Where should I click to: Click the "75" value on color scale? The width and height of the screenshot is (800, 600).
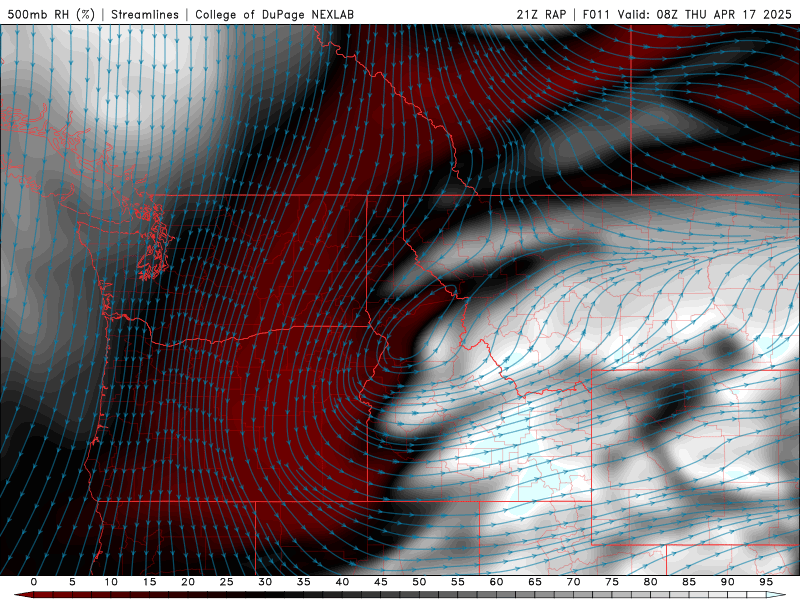(x=612, y=582)
